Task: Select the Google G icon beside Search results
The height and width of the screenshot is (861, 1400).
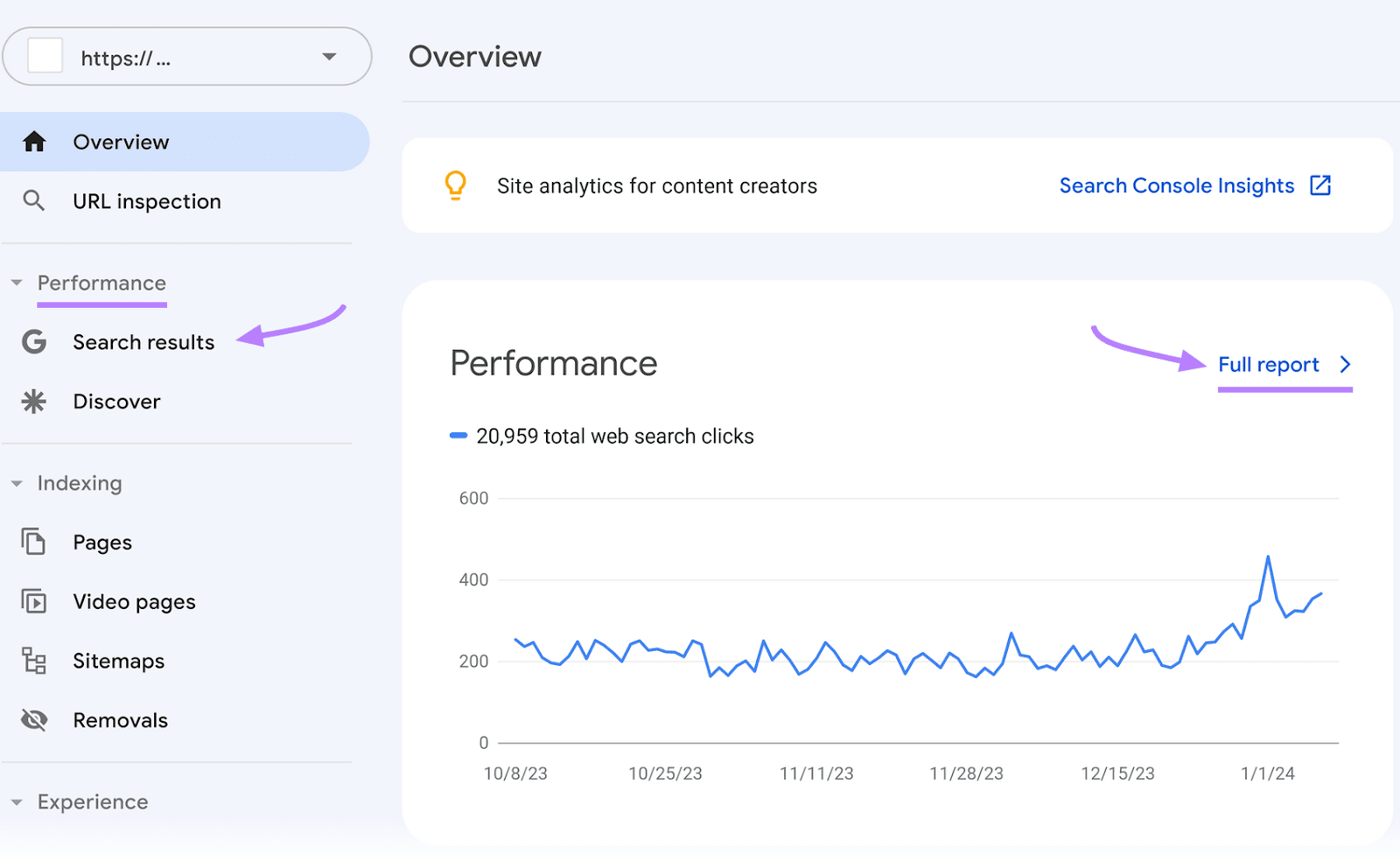Action: tap(33, 342)
